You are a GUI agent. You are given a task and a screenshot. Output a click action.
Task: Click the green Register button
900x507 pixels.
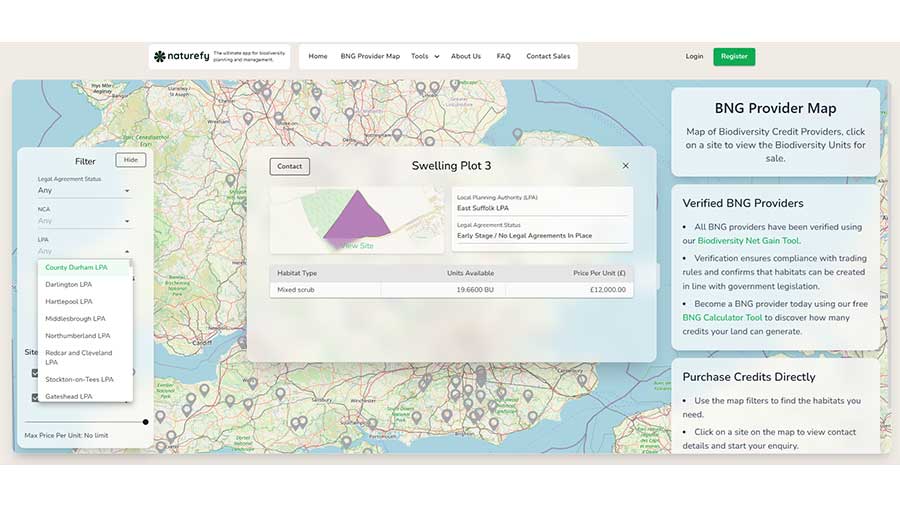coord(734,56)
